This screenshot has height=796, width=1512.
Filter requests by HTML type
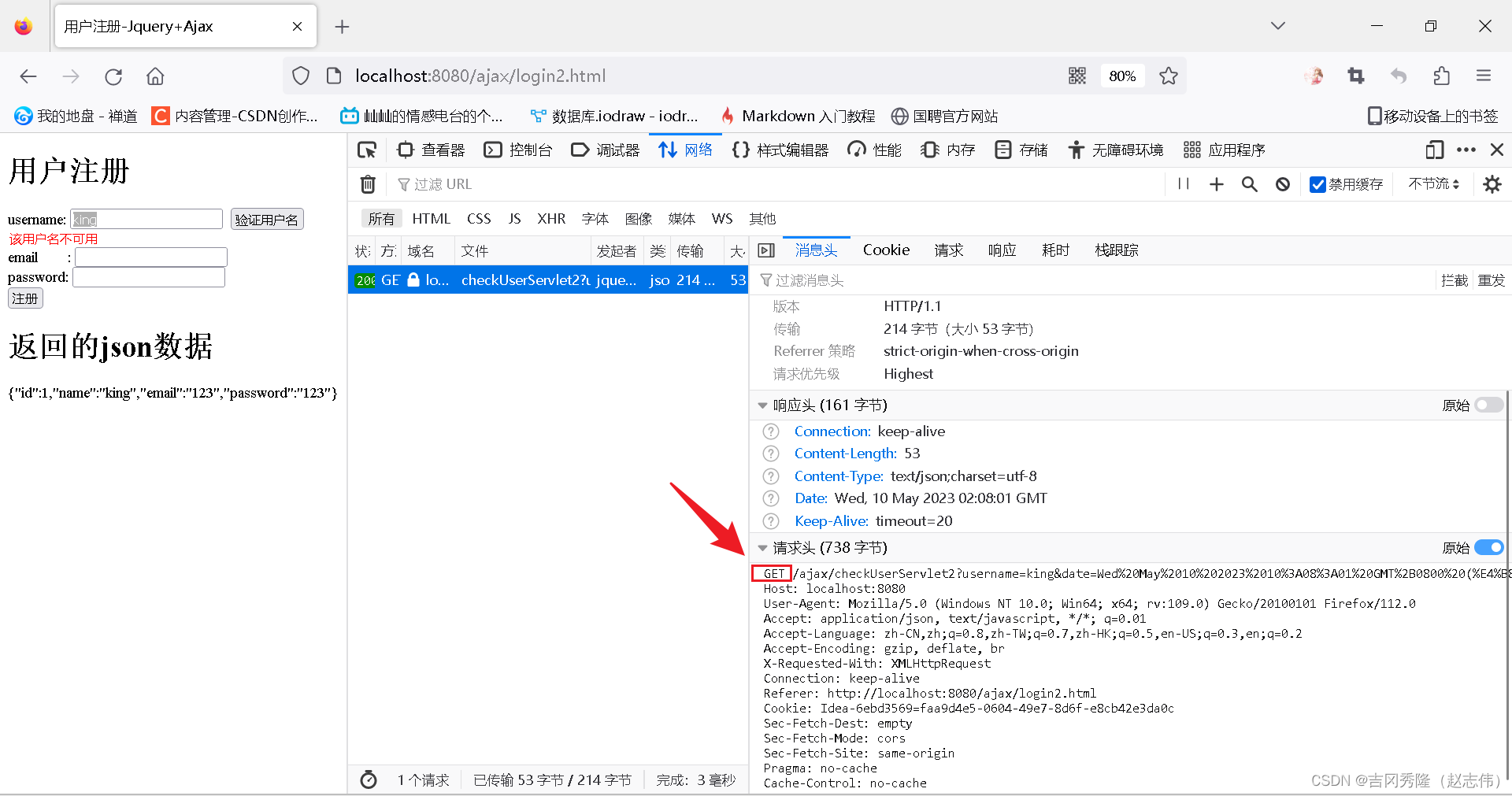pos(431,219)
